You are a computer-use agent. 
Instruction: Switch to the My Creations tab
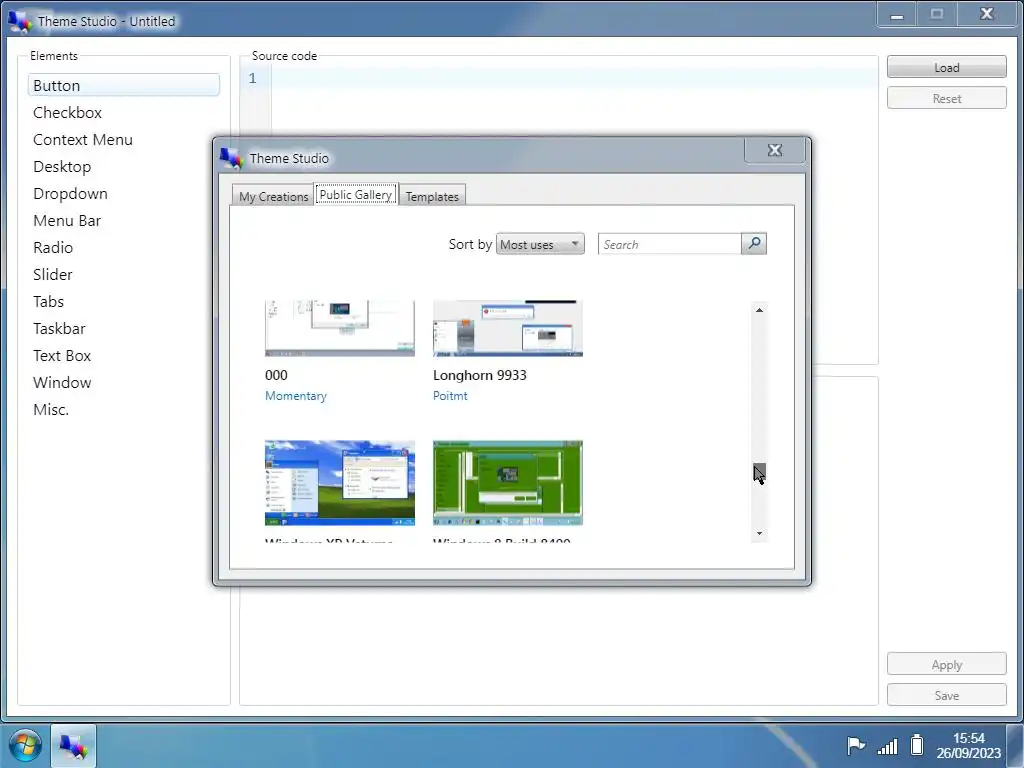(x=273, y=196)
